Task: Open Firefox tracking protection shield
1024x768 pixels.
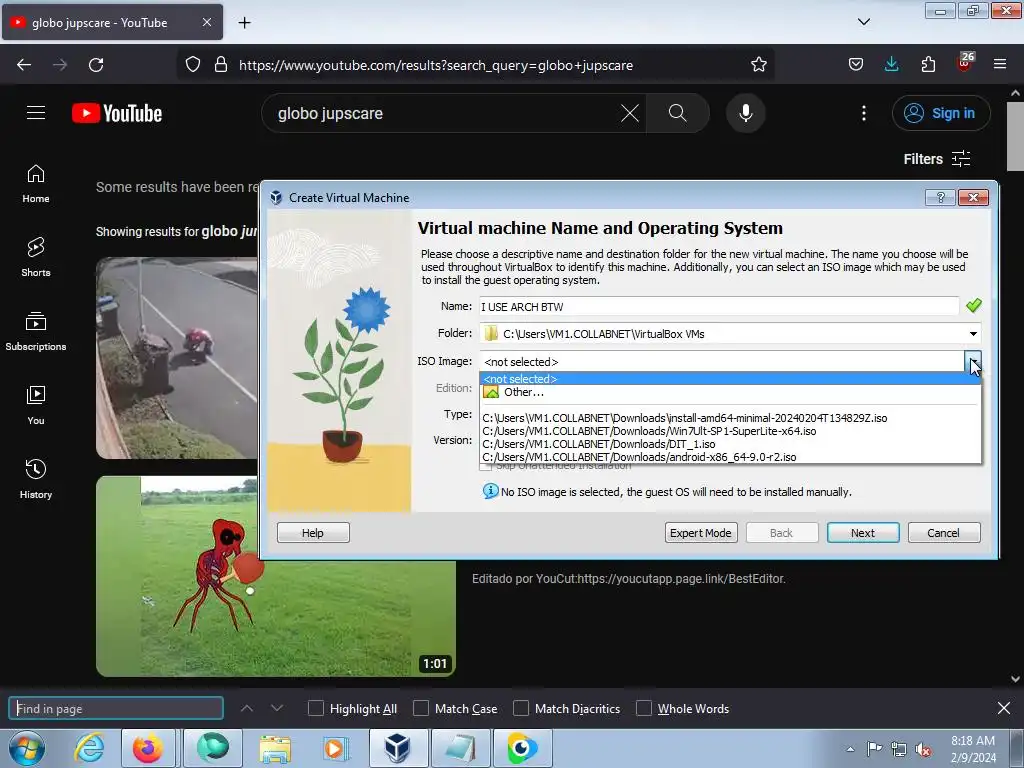Action: pos(193,65)
